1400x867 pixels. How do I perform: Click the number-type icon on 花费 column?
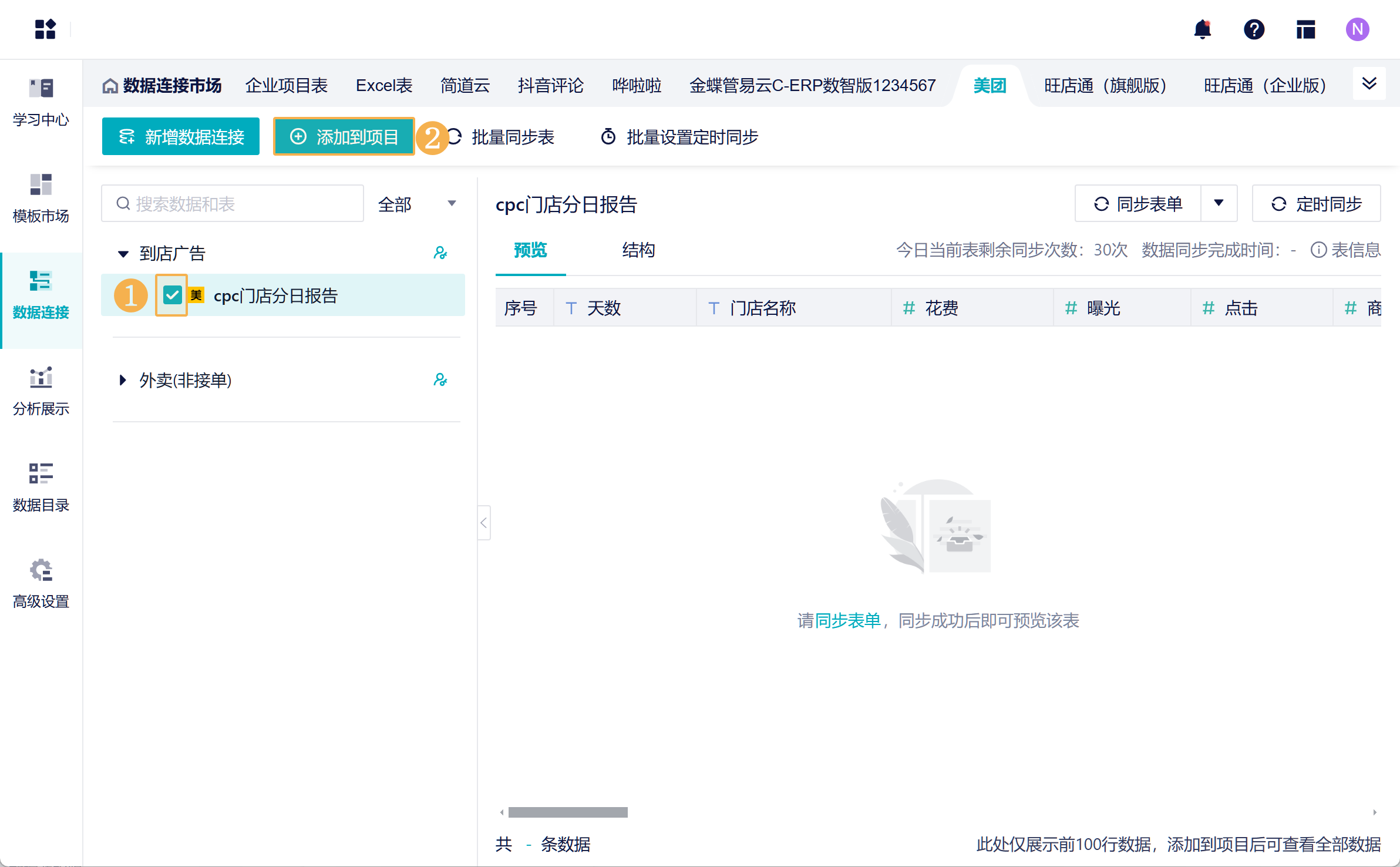click(909, 308)
